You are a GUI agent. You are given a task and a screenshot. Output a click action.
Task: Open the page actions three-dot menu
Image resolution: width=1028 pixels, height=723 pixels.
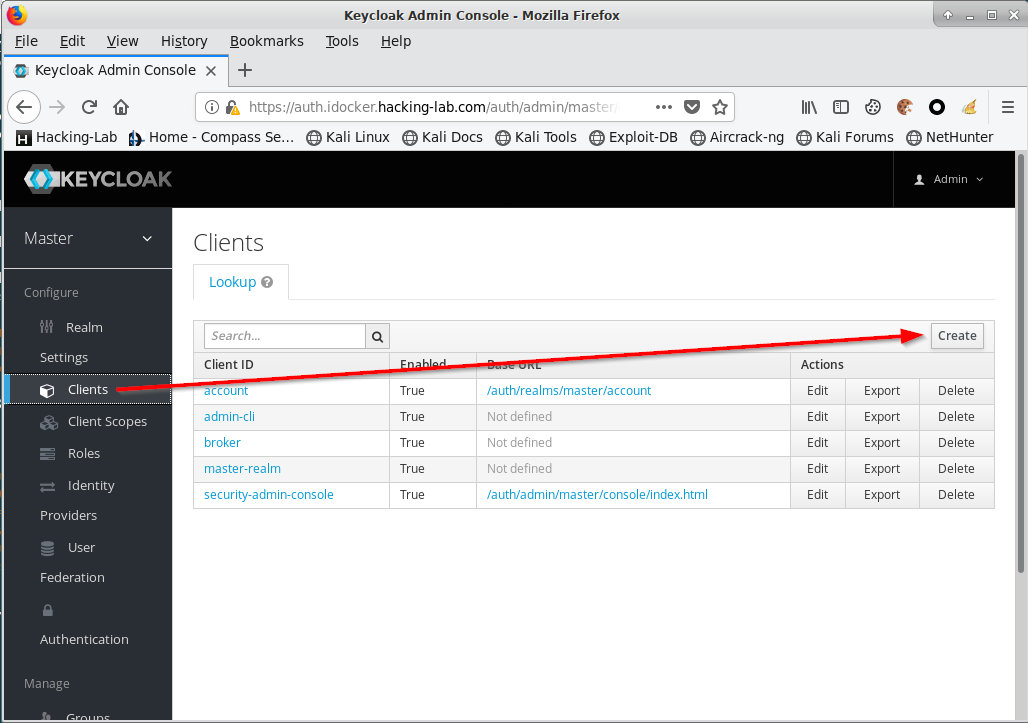(x=663, y=107)
